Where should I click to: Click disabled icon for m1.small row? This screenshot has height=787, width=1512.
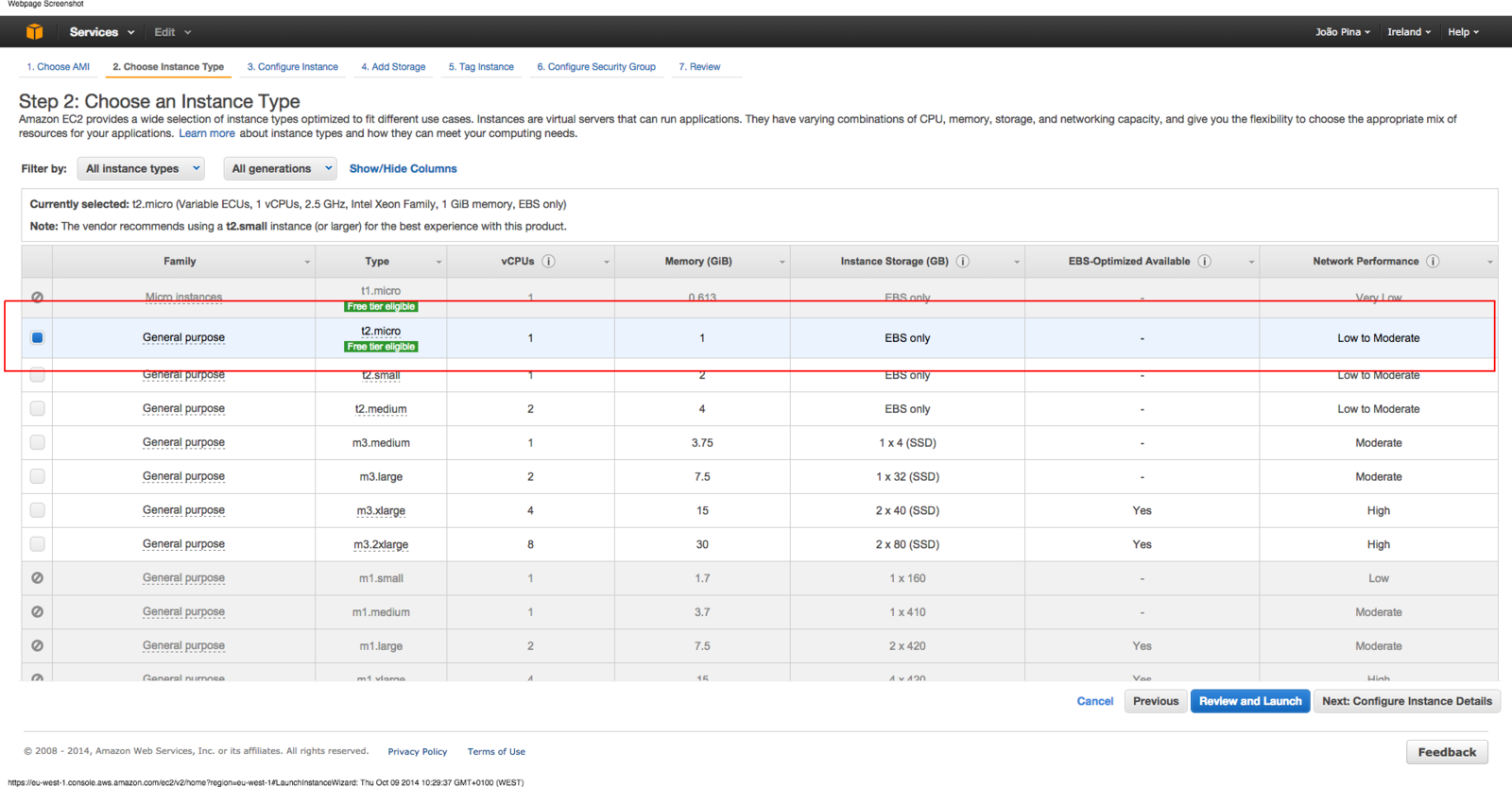click(x=37, y=578)
